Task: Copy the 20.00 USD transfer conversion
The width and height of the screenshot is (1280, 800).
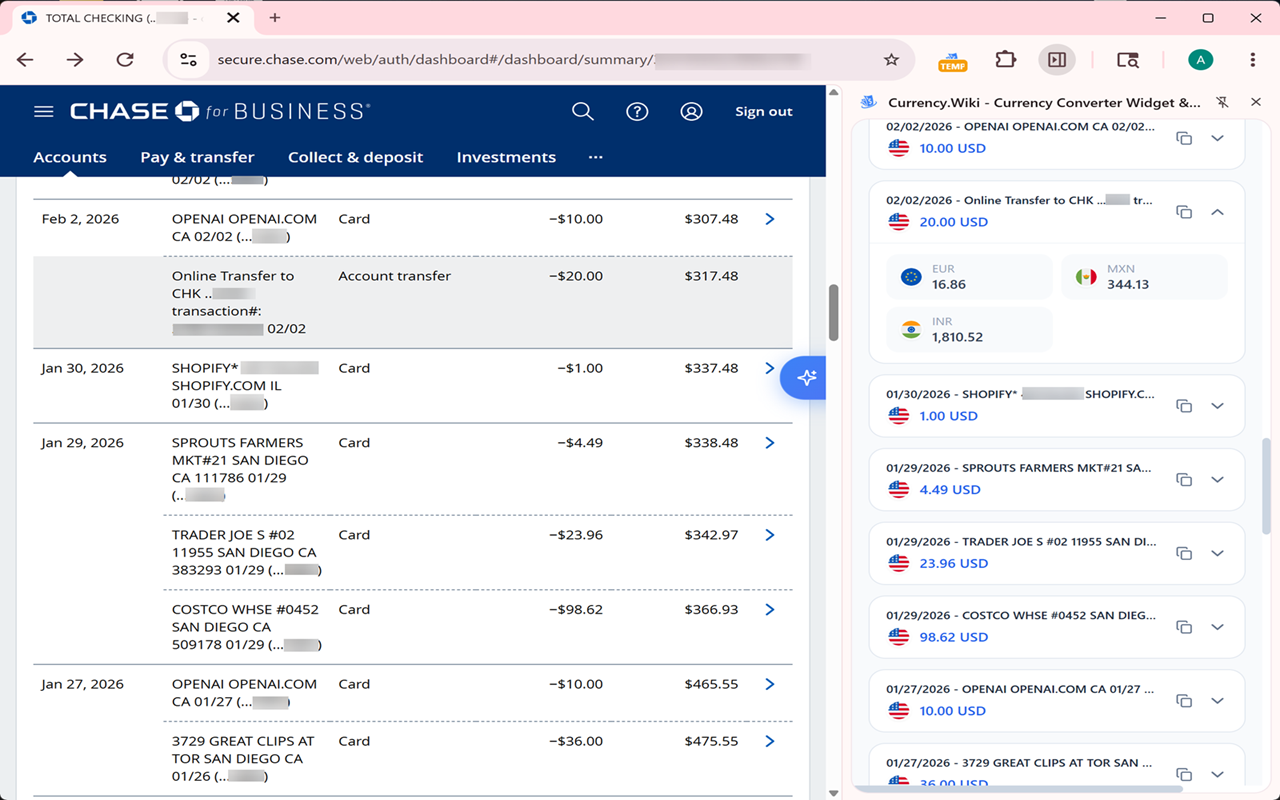Action: [1184, 212]
